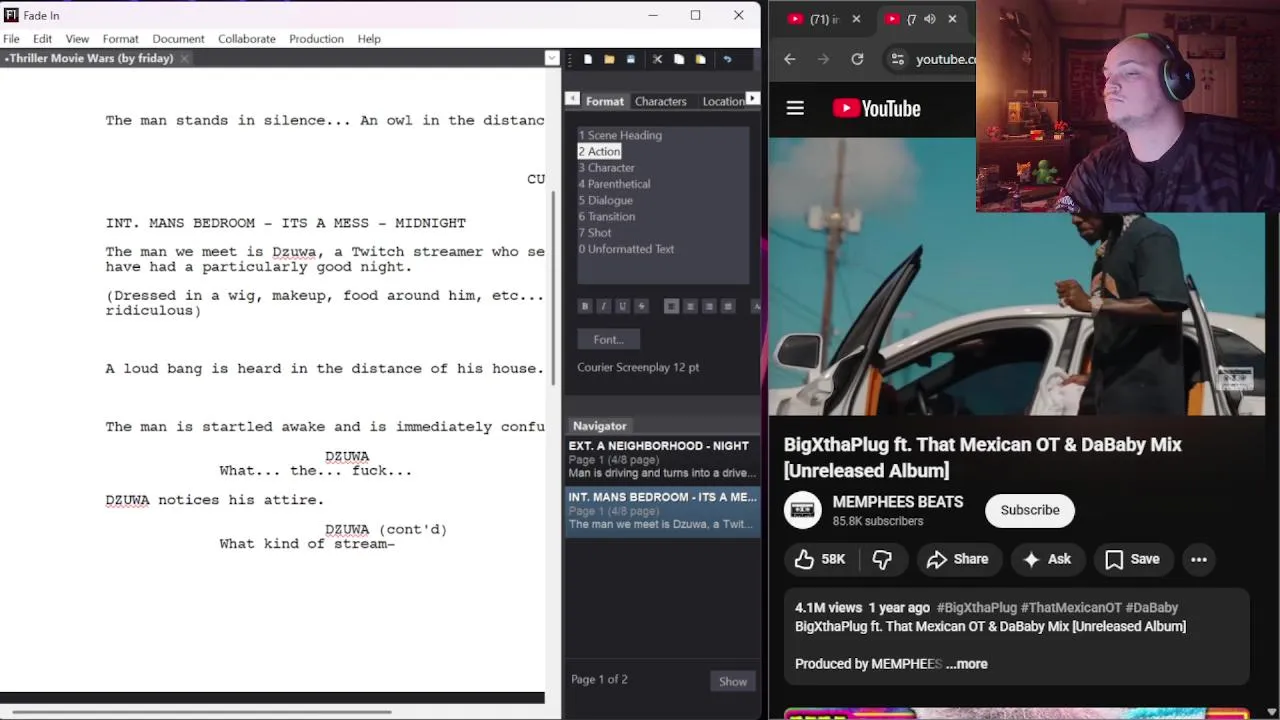Go back in the browser
Viewport: 1280px width, 720px height.
790,59
